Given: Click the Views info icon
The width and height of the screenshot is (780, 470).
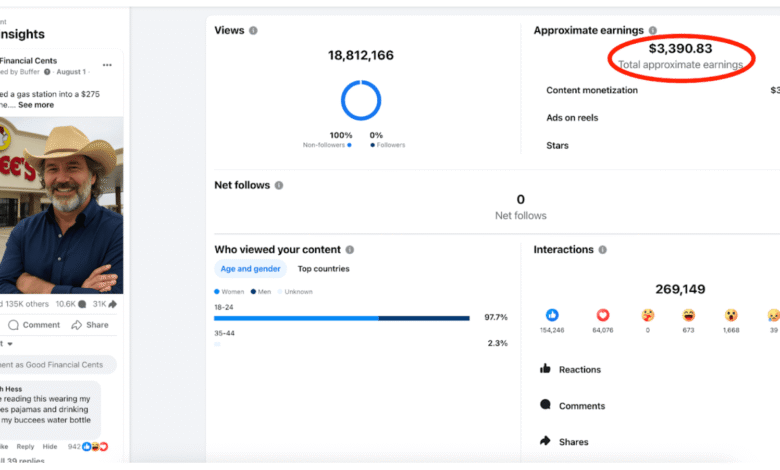Looking at the screenshot, I should point(253,31).
